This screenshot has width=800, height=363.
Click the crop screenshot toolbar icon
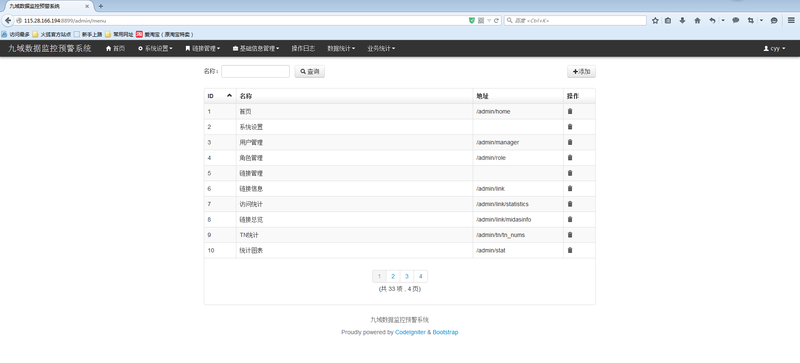pos(750,20)
